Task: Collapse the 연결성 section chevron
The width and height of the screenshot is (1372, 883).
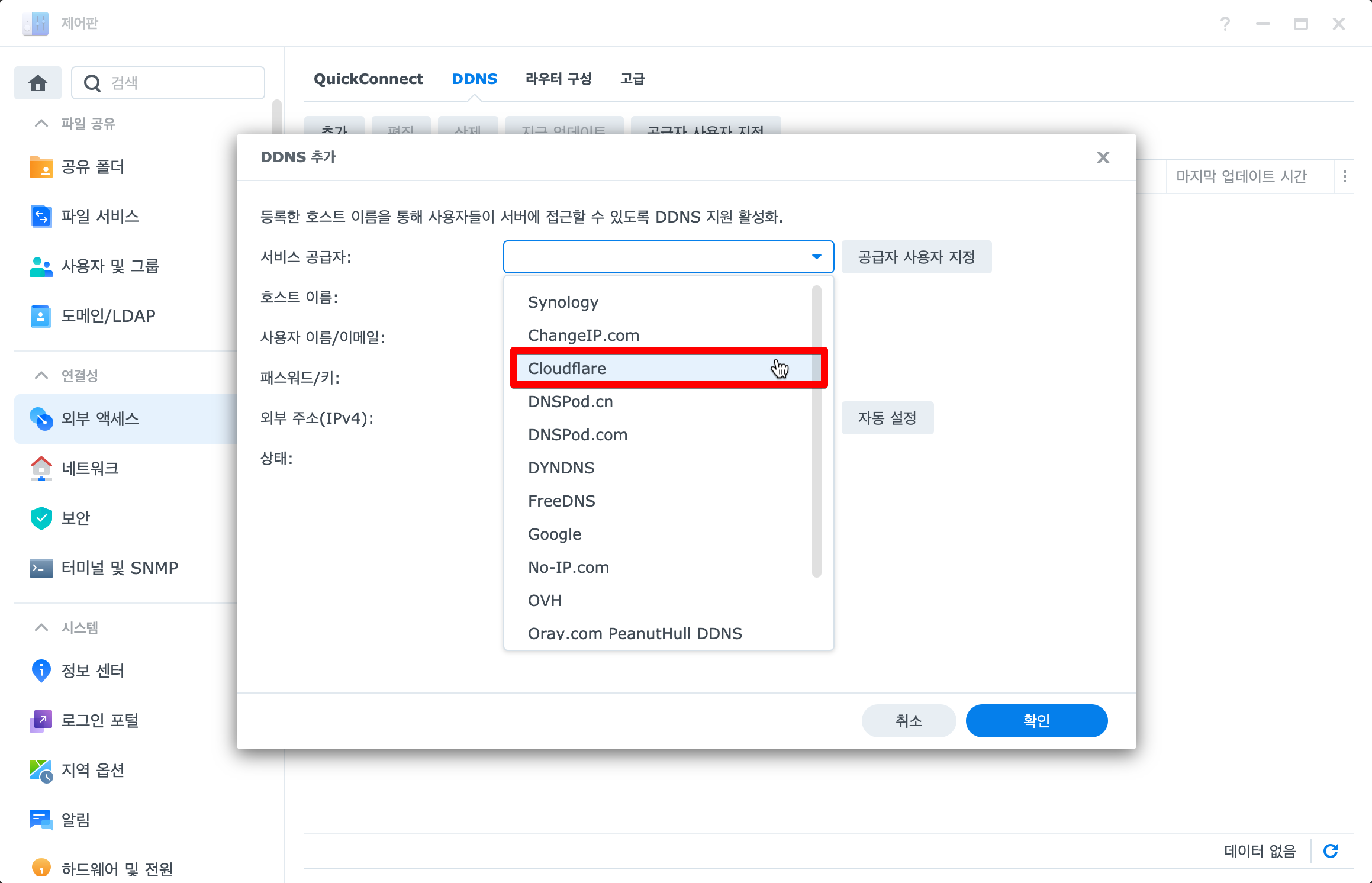Action: click(x=41, y=375)
